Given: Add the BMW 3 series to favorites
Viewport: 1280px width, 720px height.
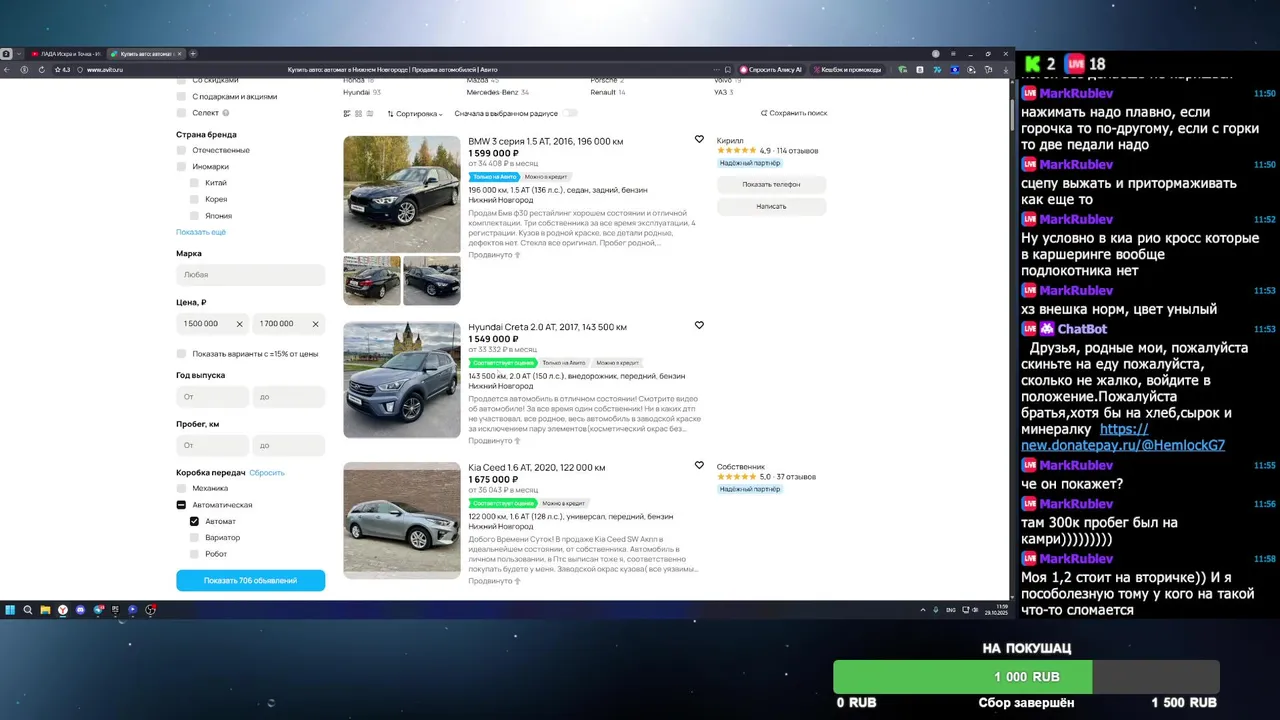Looking at the screenshot, I should [x=699, y=140].
